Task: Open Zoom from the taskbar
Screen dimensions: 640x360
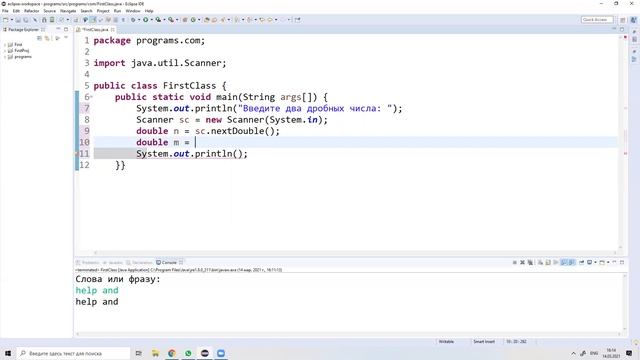Action: (221, 353)
